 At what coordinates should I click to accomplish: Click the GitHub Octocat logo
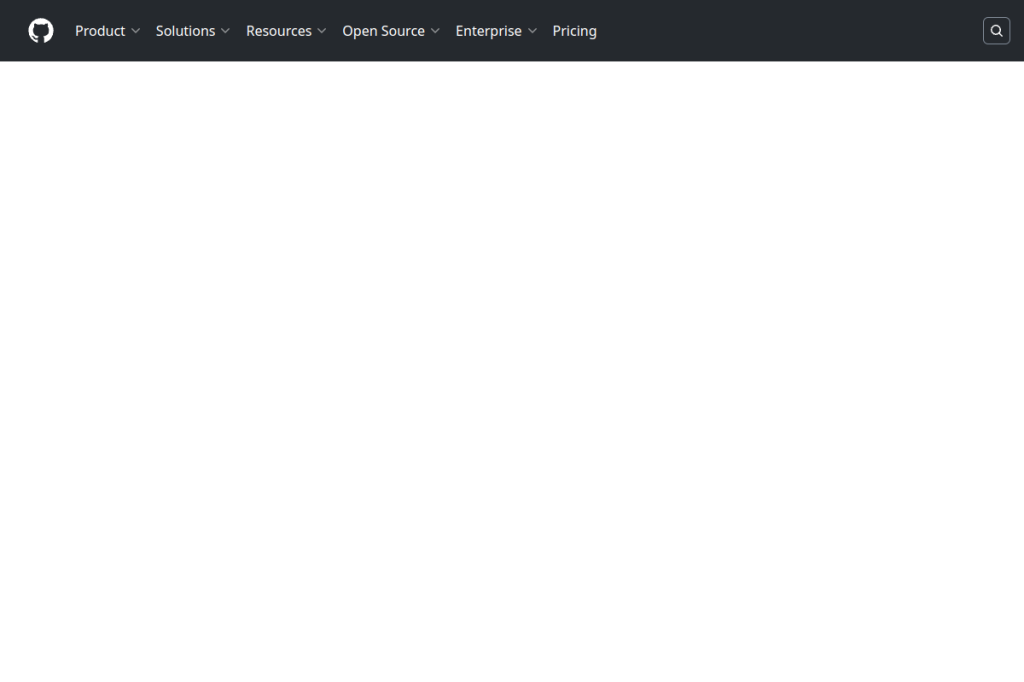coord(40,31)
